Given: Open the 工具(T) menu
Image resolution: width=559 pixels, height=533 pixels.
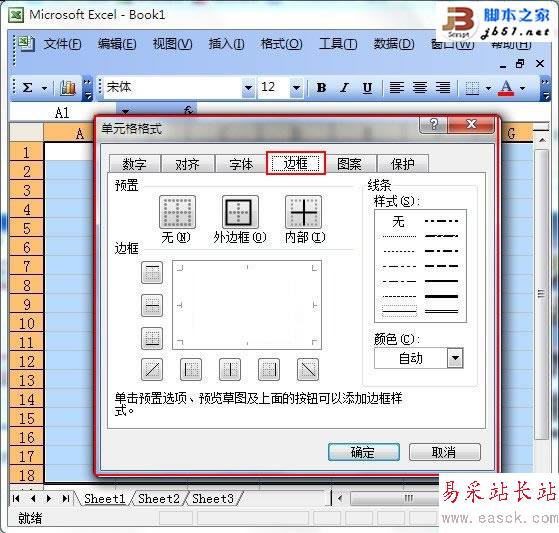Looking at the screenshot, I should click(338, 44).
